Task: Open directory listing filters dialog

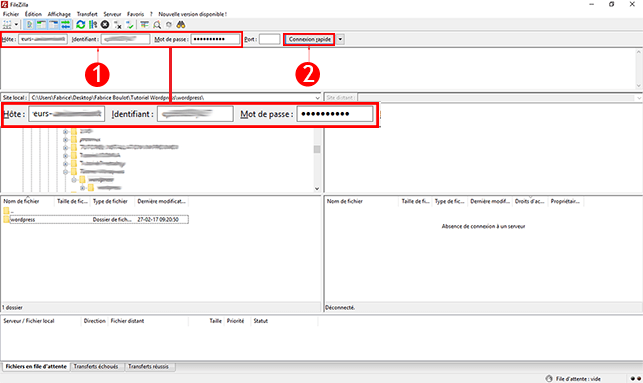Action: (144, 25)
